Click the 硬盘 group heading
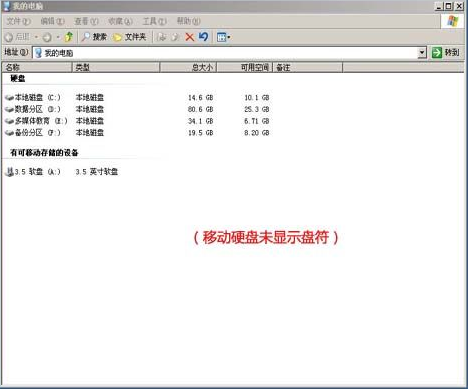Viewport: 468px width, 389px height. [18, 79]
